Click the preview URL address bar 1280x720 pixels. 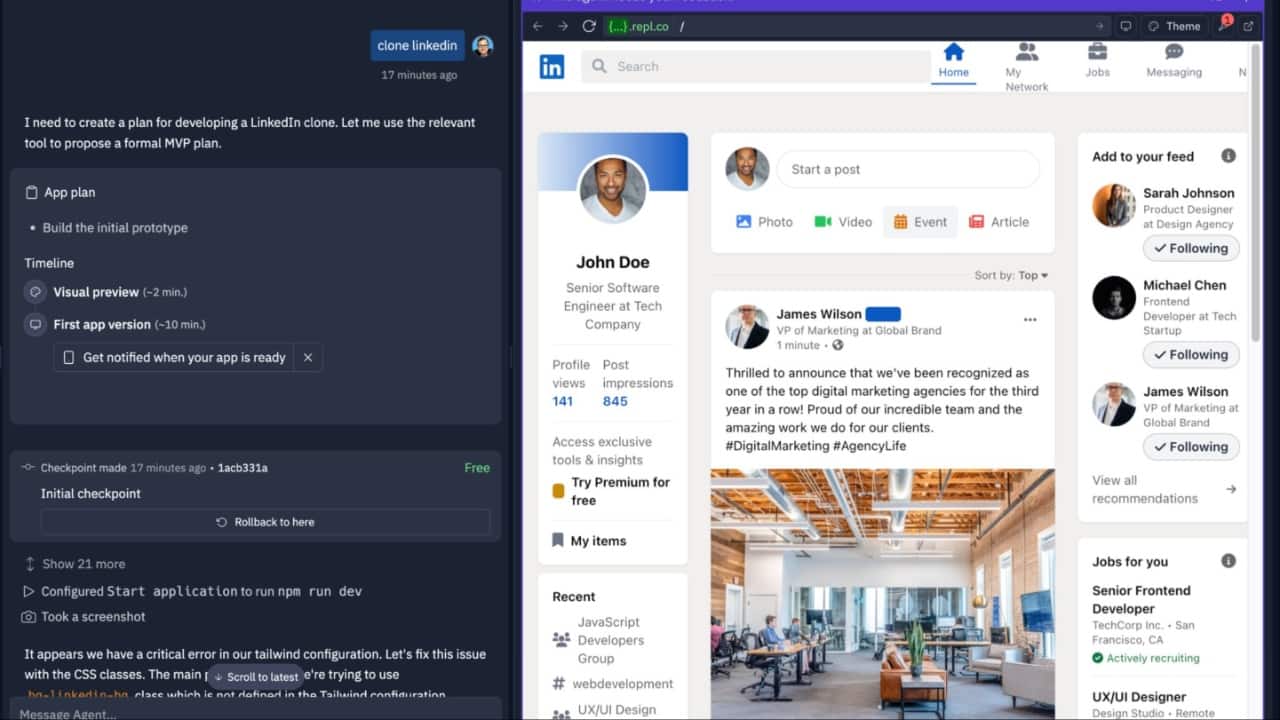854,26
